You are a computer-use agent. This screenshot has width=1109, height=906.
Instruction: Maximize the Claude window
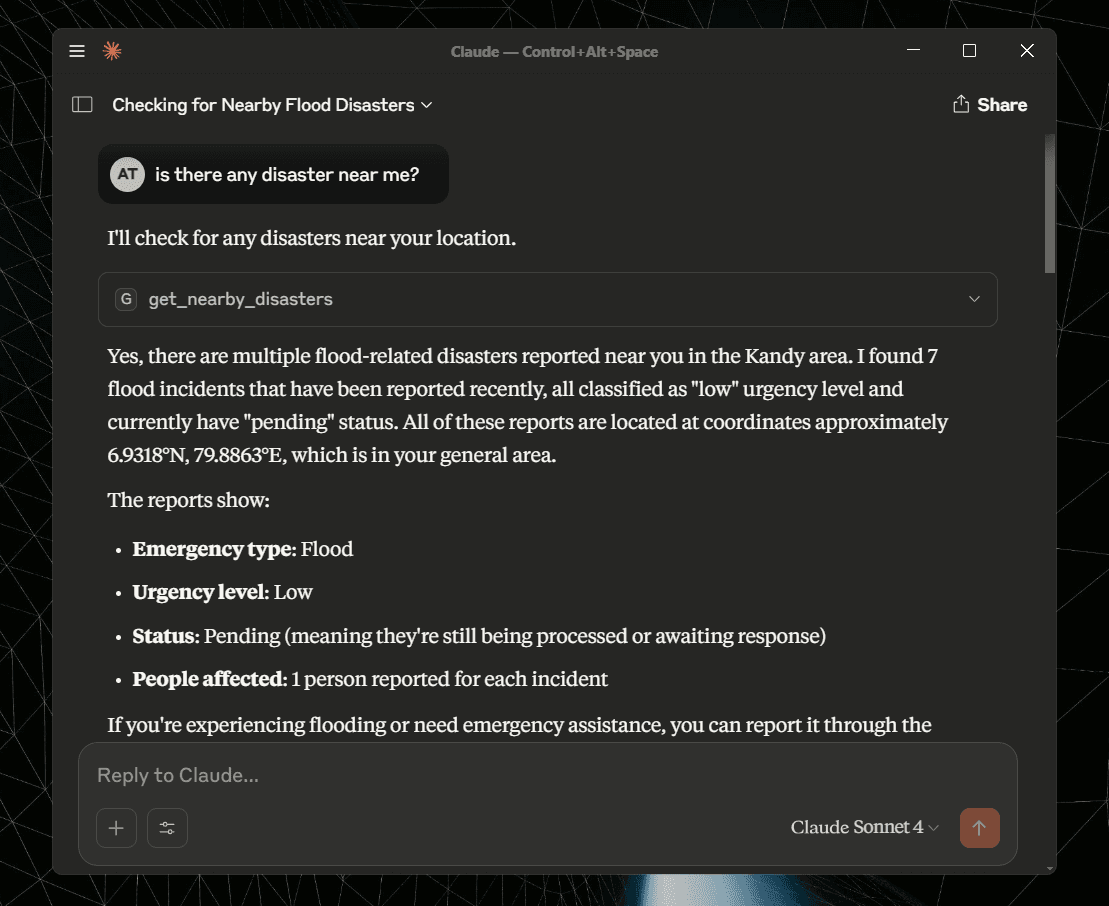click(x=970, y=50)
